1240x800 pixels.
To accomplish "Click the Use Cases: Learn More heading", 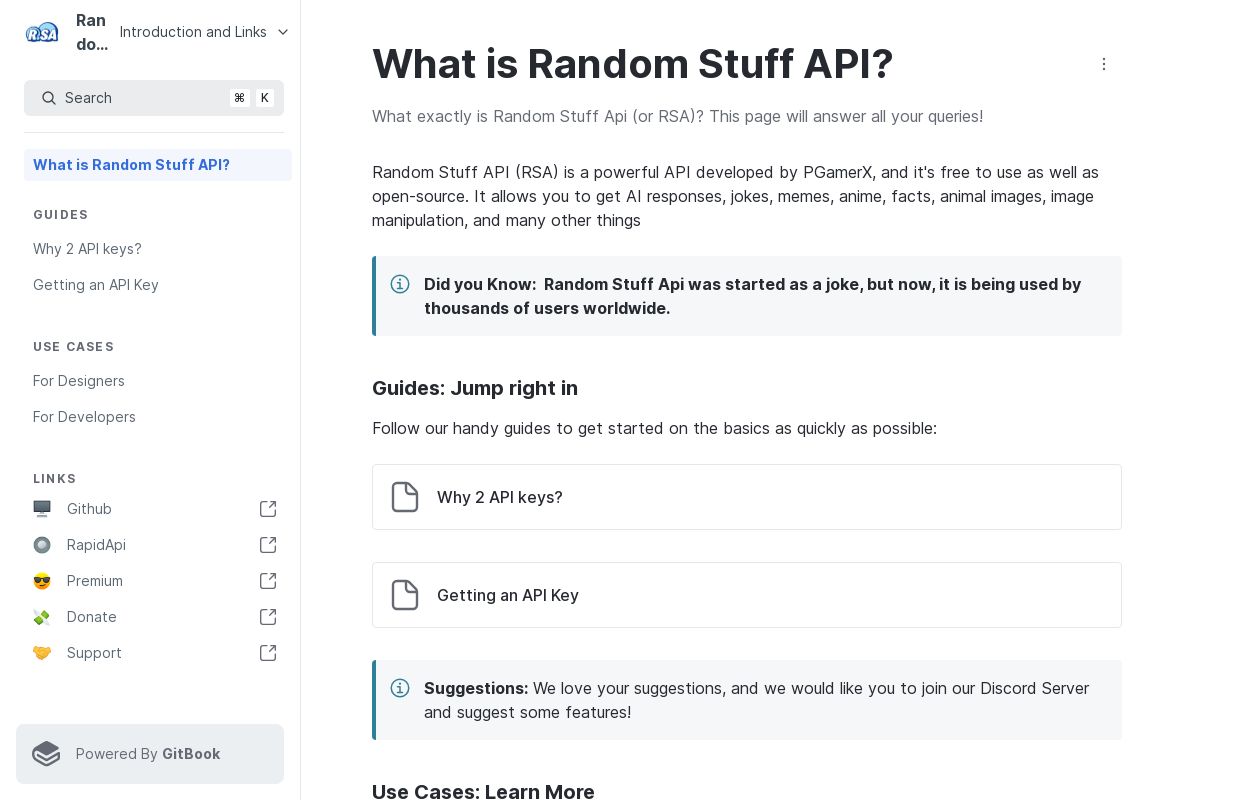I will pyautogui.click(x=483, y=792).
